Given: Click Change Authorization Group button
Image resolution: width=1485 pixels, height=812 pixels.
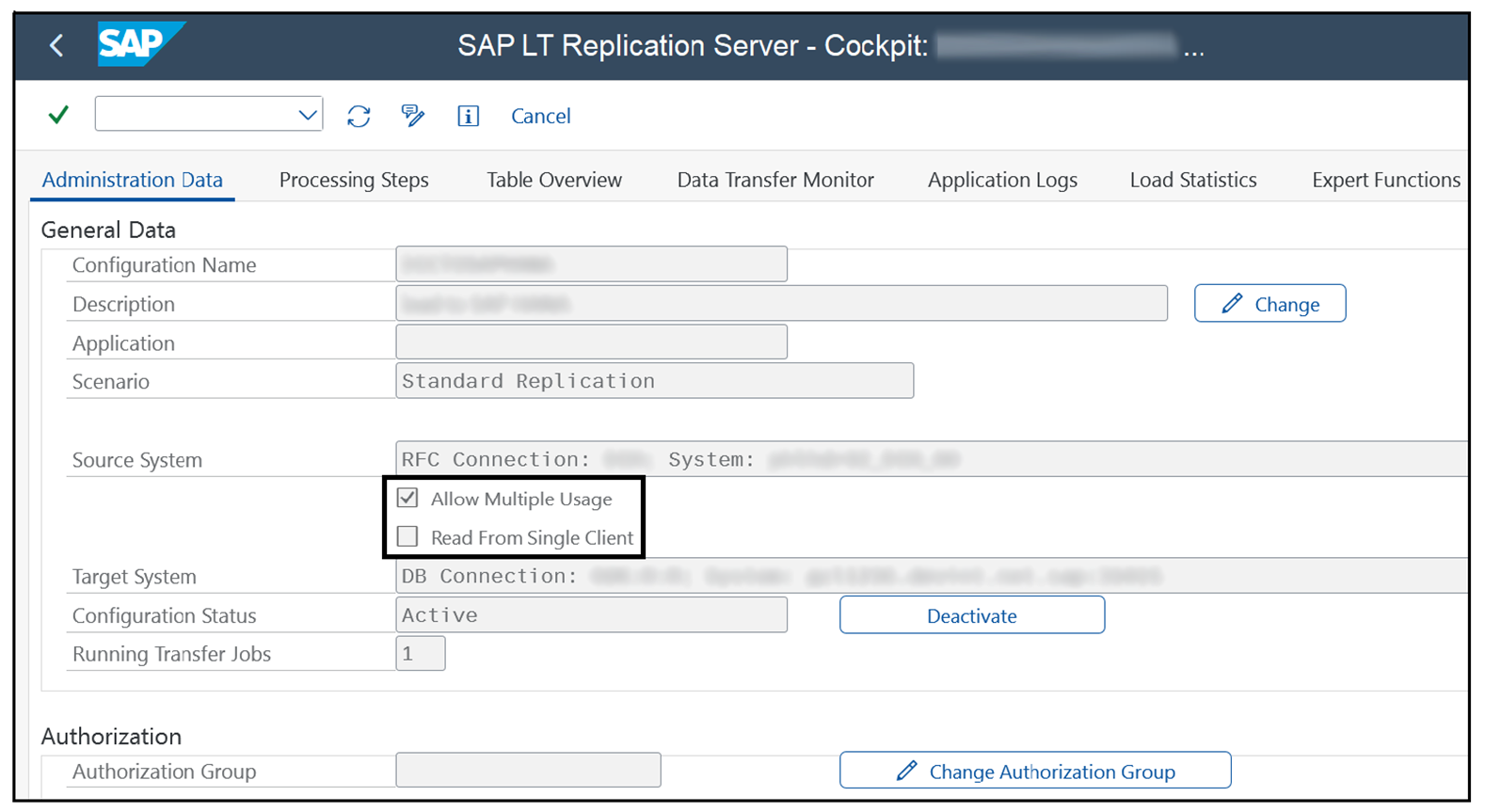Looking at the screenshot, I should pyautogui.click(x=1034, y=771).
